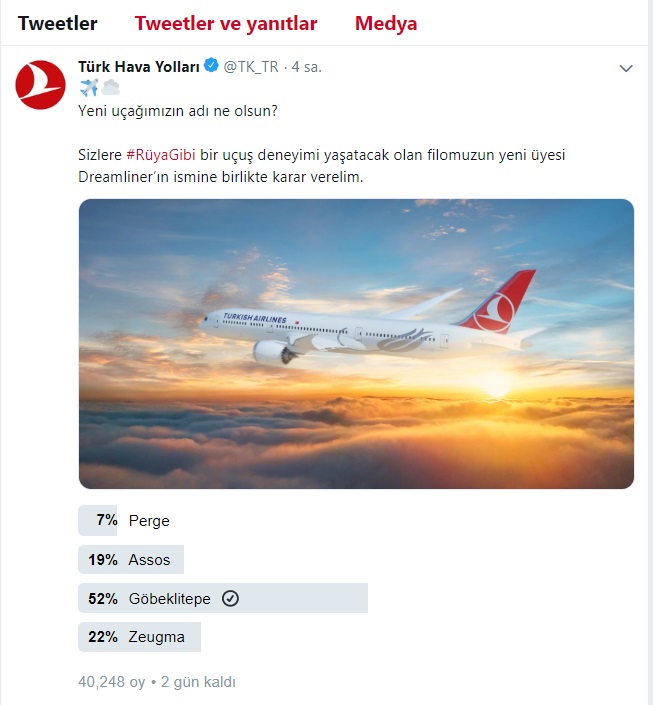Screen dimensions: 653x705
Task: Click the Türk Hava Yolları profile avatar
Action: (40, 85)
